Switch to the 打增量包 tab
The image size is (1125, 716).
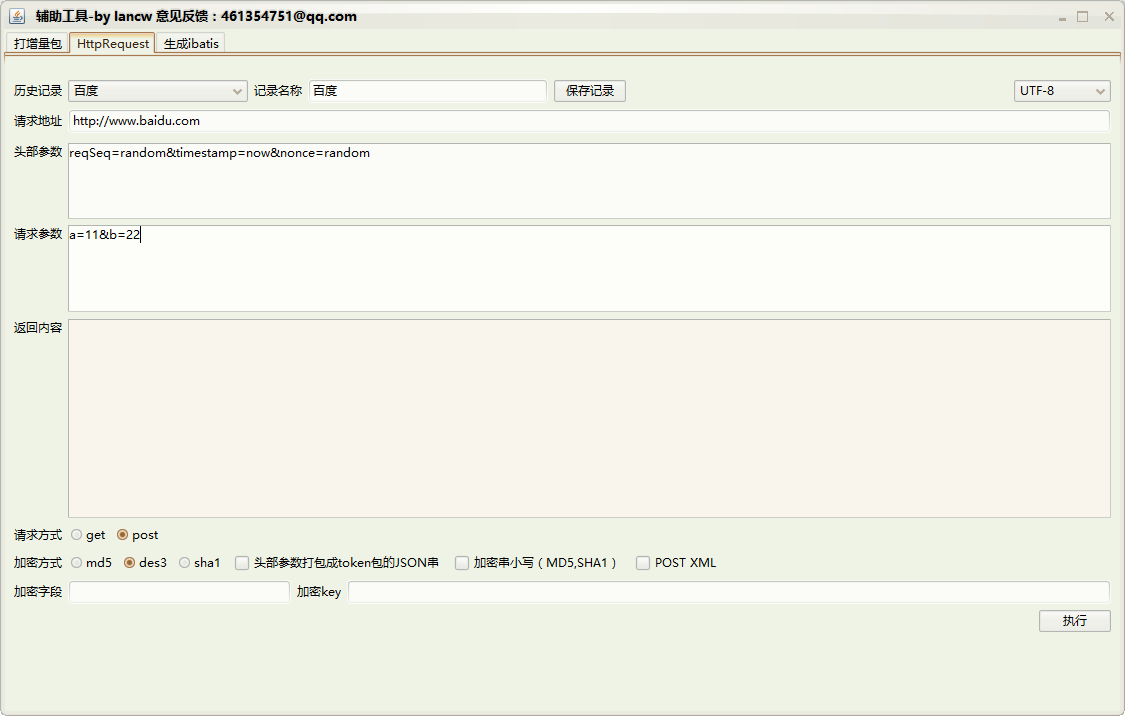[x=37, y=44]
